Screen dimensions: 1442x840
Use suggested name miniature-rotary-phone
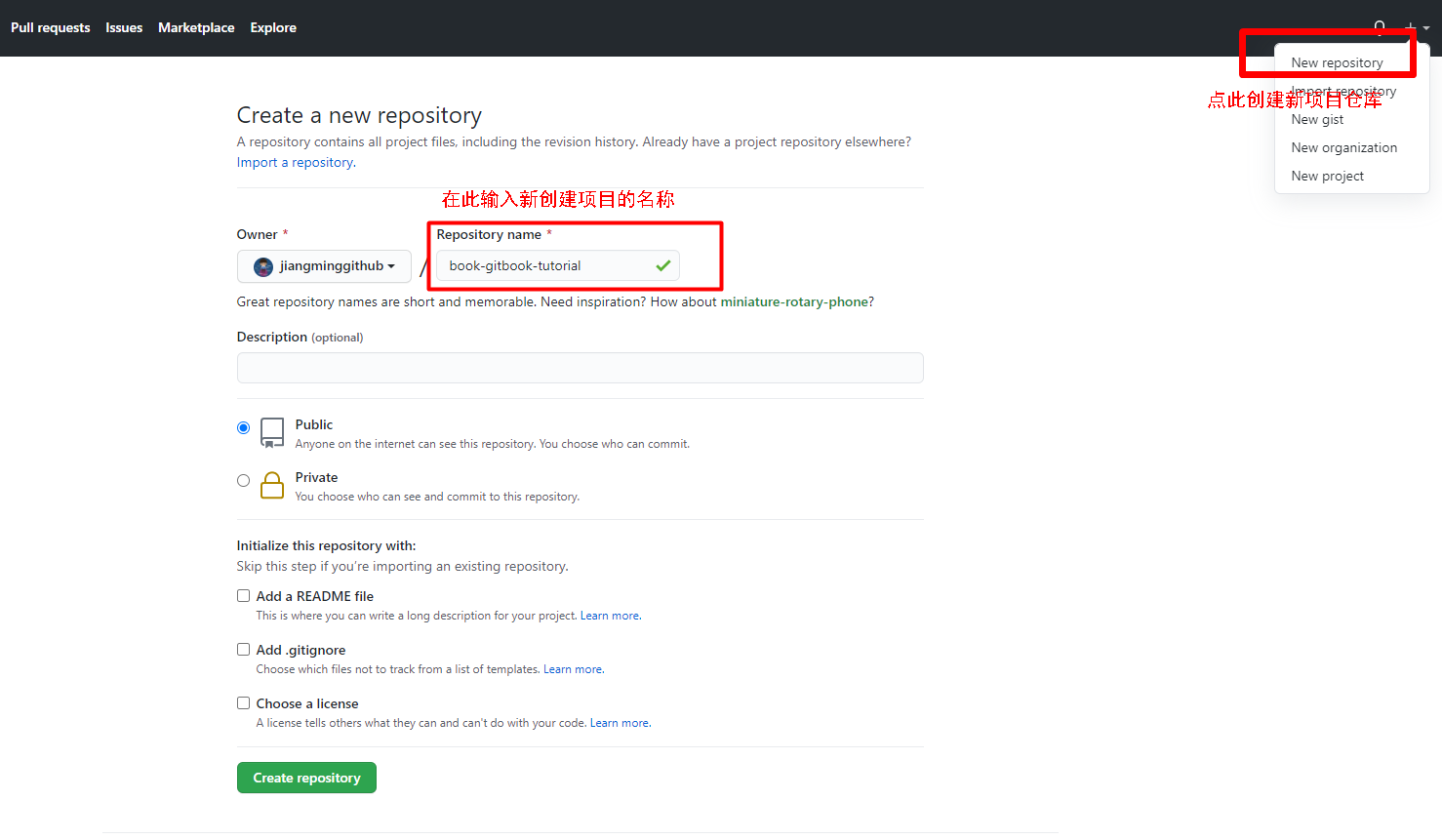coord(794,301)
